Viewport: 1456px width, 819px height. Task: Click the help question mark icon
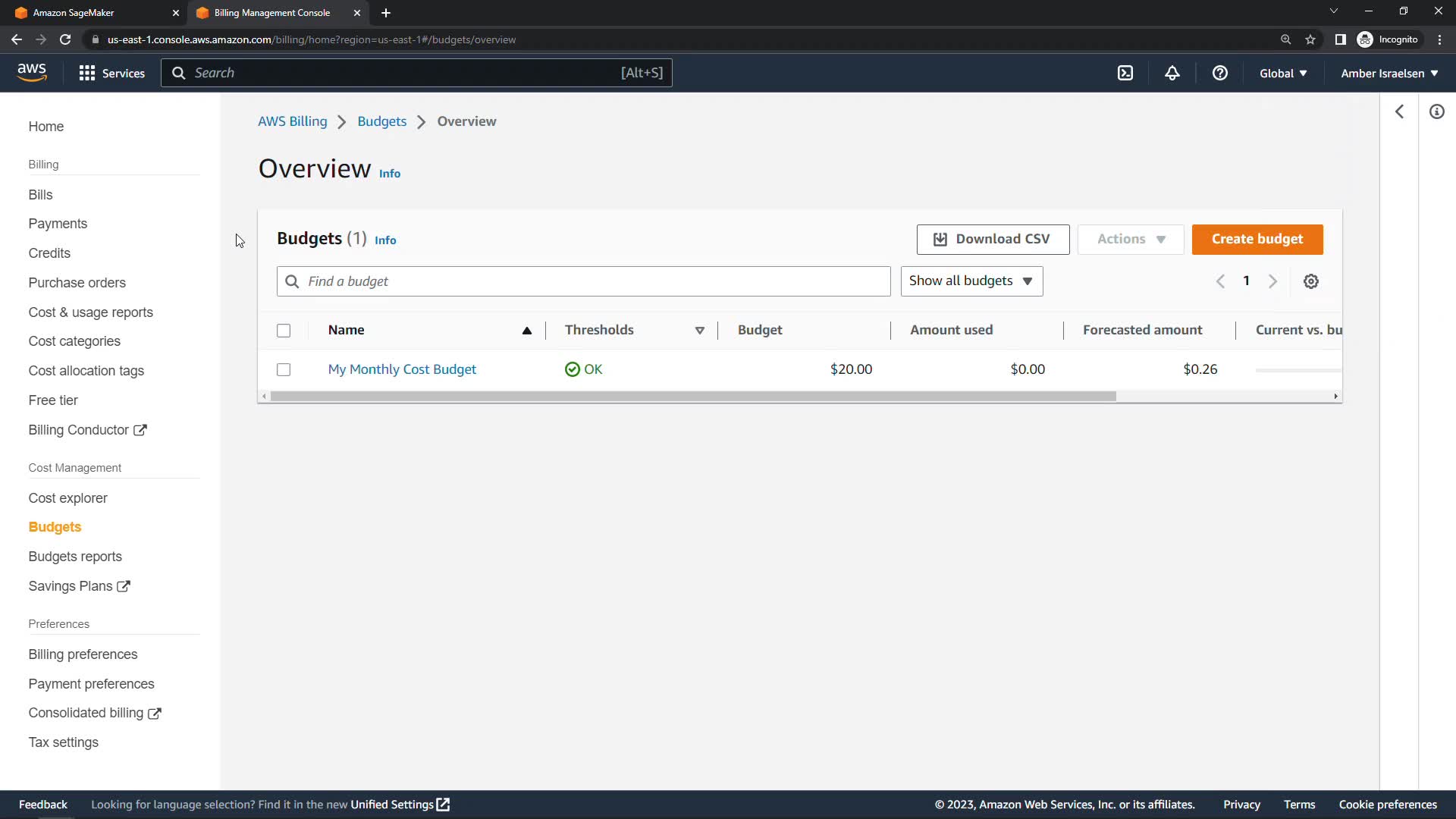1219,73
